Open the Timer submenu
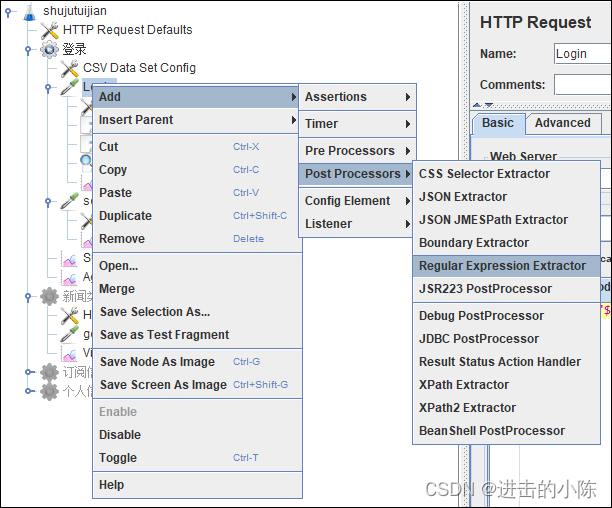612x508 pixels. pyautogui.click(x=358, y=124)
